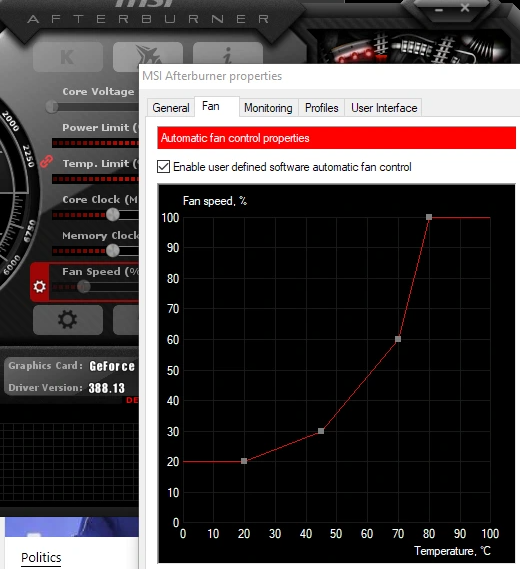The image size is (520, 569).
Task: Switch to the General tab
Action: click(x=171, y=108)
